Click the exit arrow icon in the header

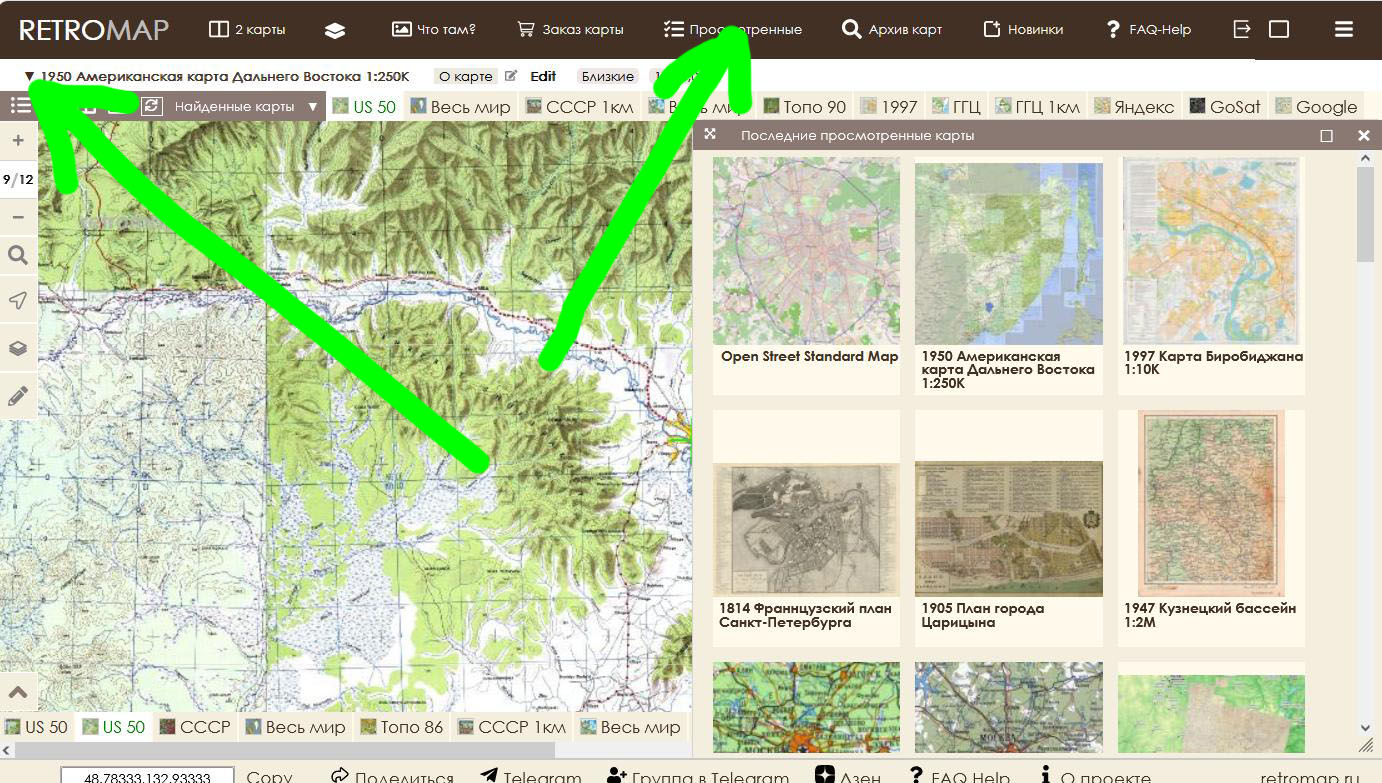1242,29
